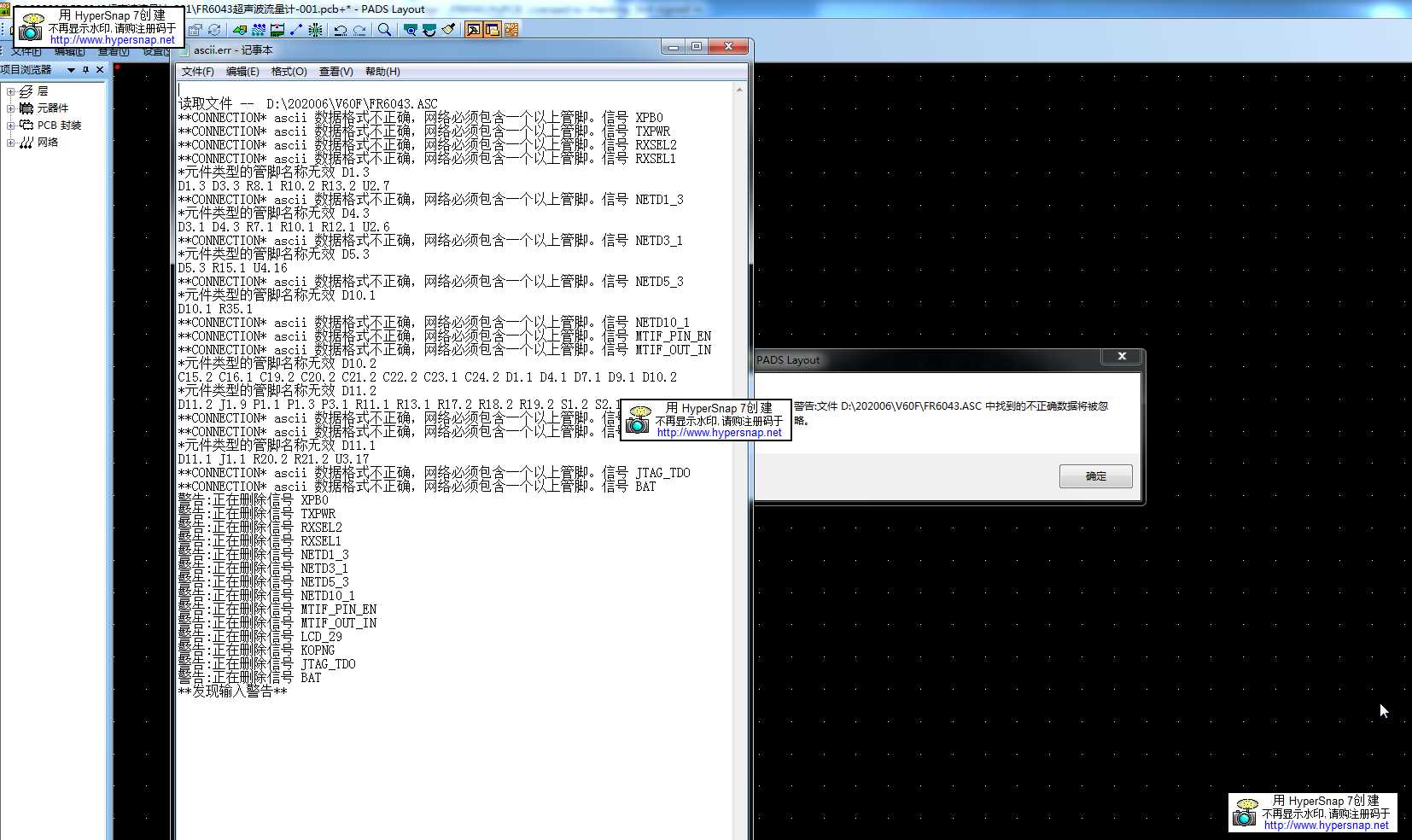Click the CONNECTION error line for JTAG_TDO
This screenshot has width=1412, height=840.
point(435,473)
